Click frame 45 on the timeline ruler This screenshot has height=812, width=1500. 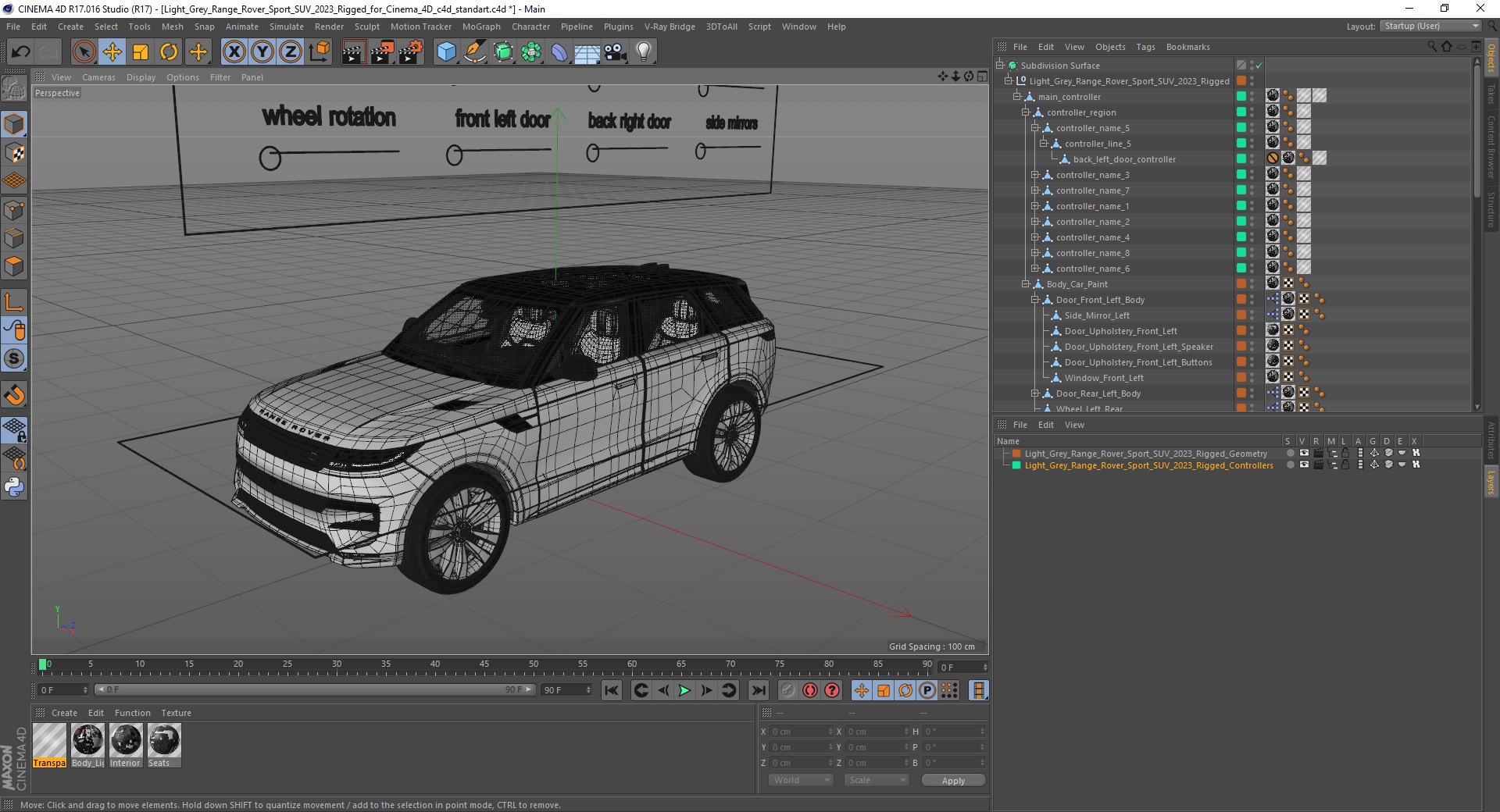[x=484, y=666]
